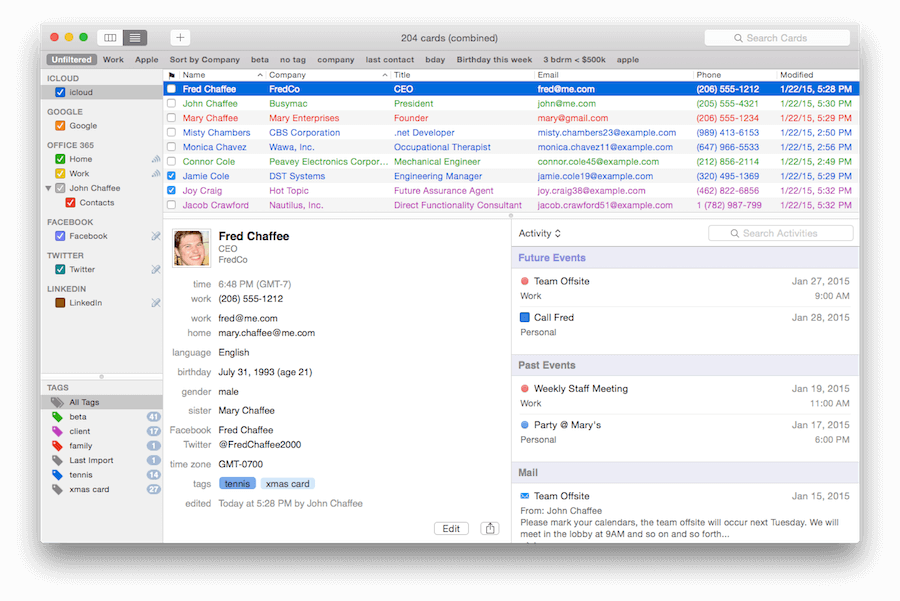
Task: Click the red family tag icon
Action: [x=57, y=446]
